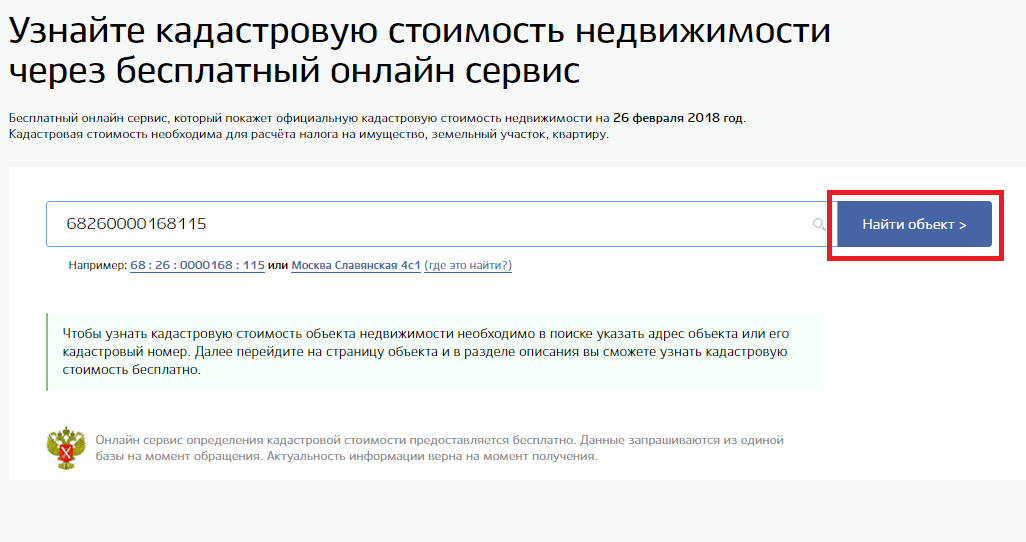The image size is (1026, 542).
Task: Click the 'Найти объект >' search button
Action: [914, 225]
